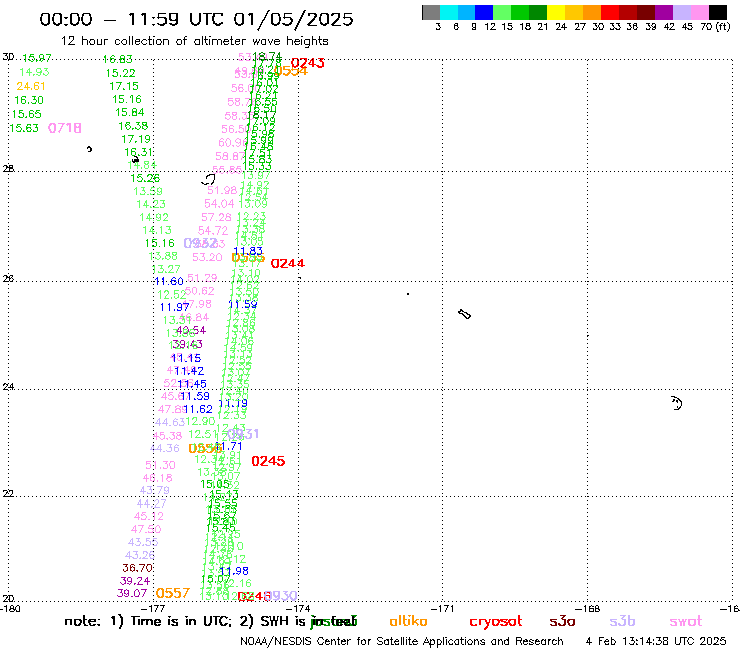Click the longitude axis label '-174'
Viewport: 740px width, 650px height.
(299, 609)
